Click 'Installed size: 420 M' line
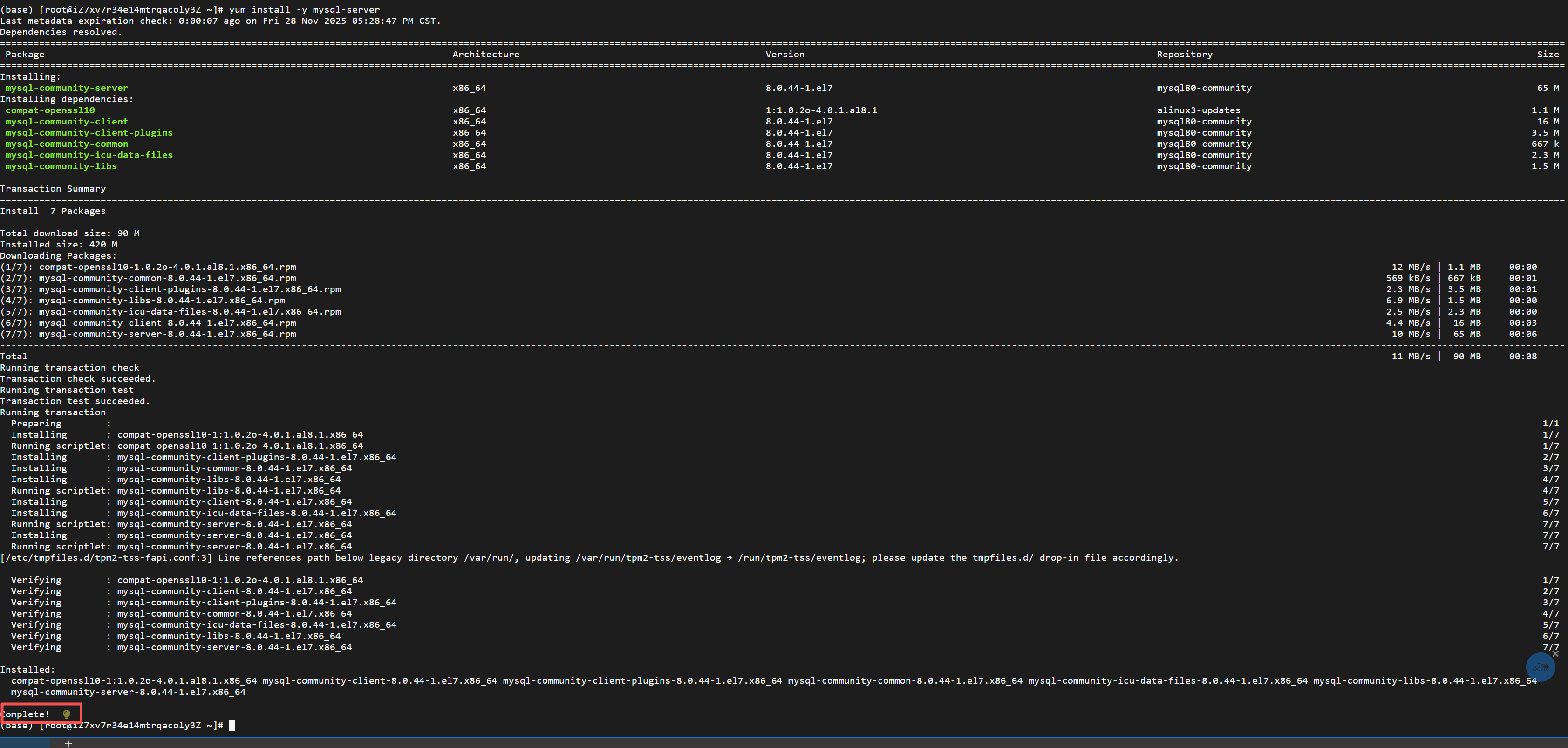The height and width of the screenshot is (748, 1568). [x=58, y=244]
